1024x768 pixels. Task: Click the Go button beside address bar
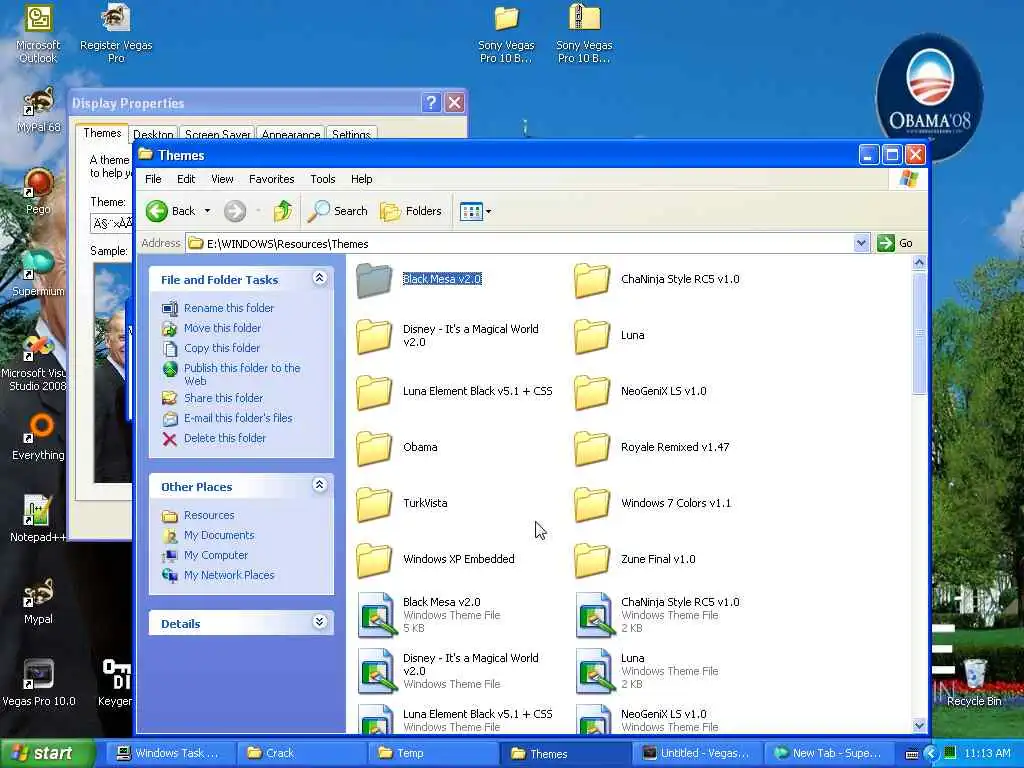pos(895,243)
